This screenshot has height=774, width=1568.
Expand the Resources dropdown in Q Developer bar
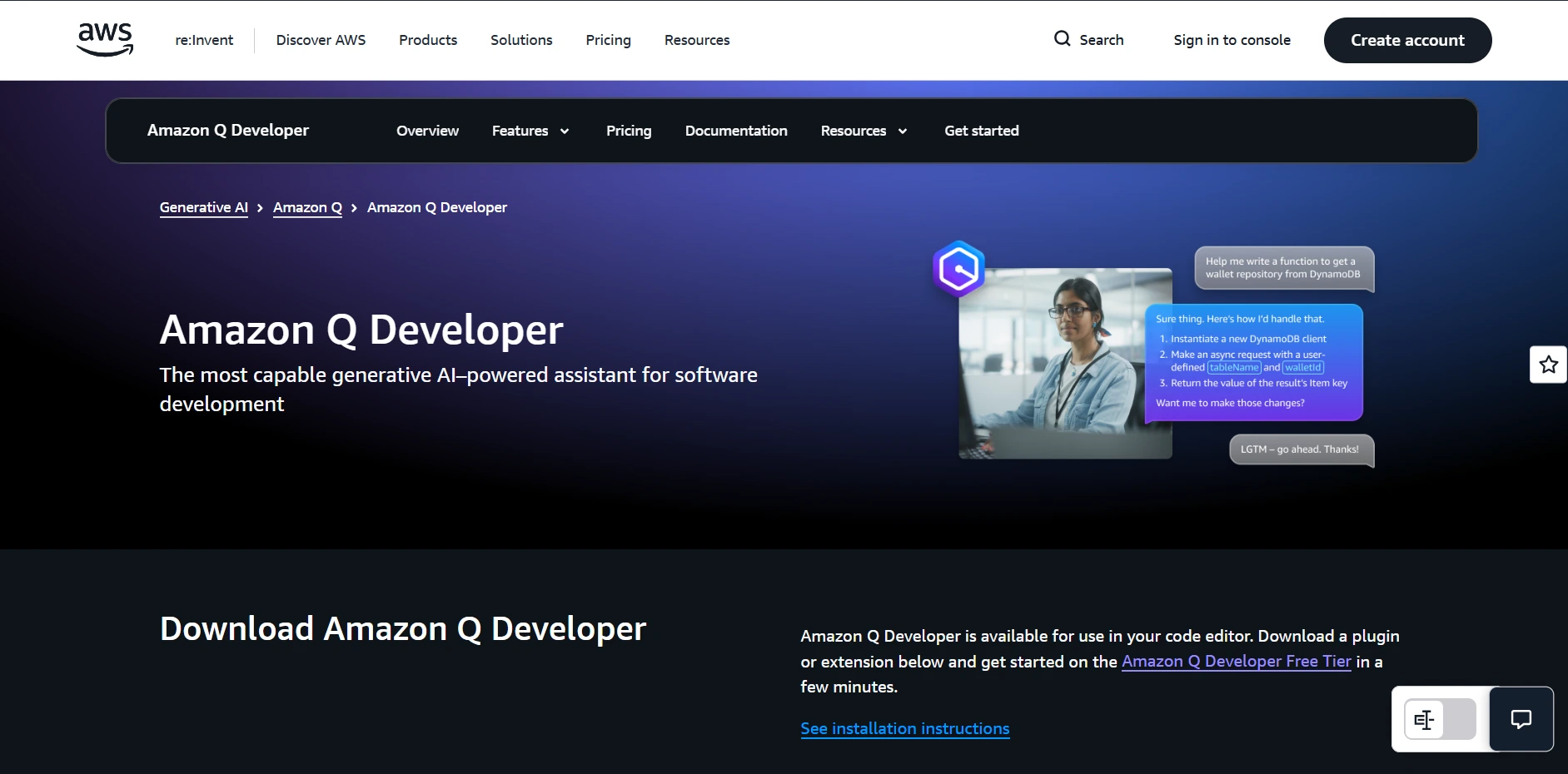tap(864, 131)
